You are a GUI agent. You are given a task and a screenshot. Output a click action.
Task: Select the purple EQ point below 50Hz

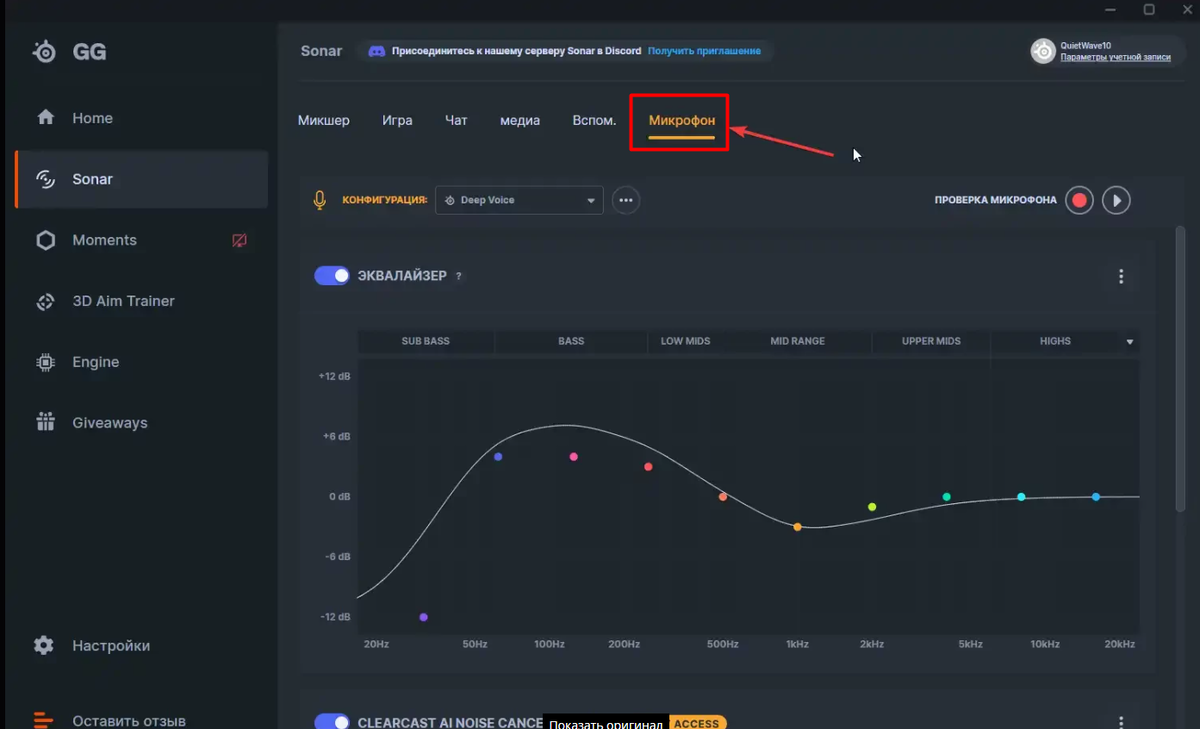[424, 617]
